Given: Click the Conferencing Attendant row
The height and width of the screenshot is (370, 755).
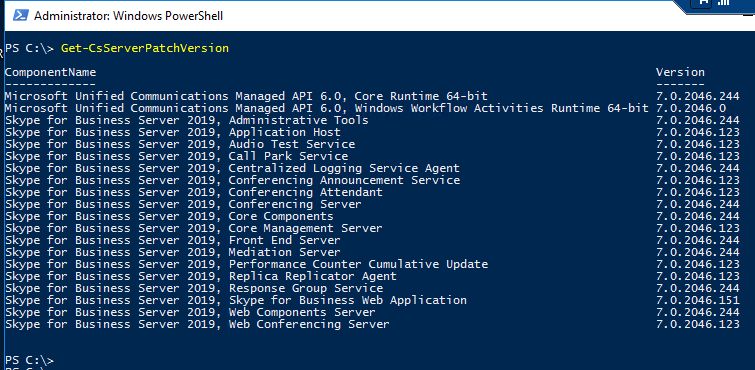Looking at the screenshot, I should click(372, 192).
